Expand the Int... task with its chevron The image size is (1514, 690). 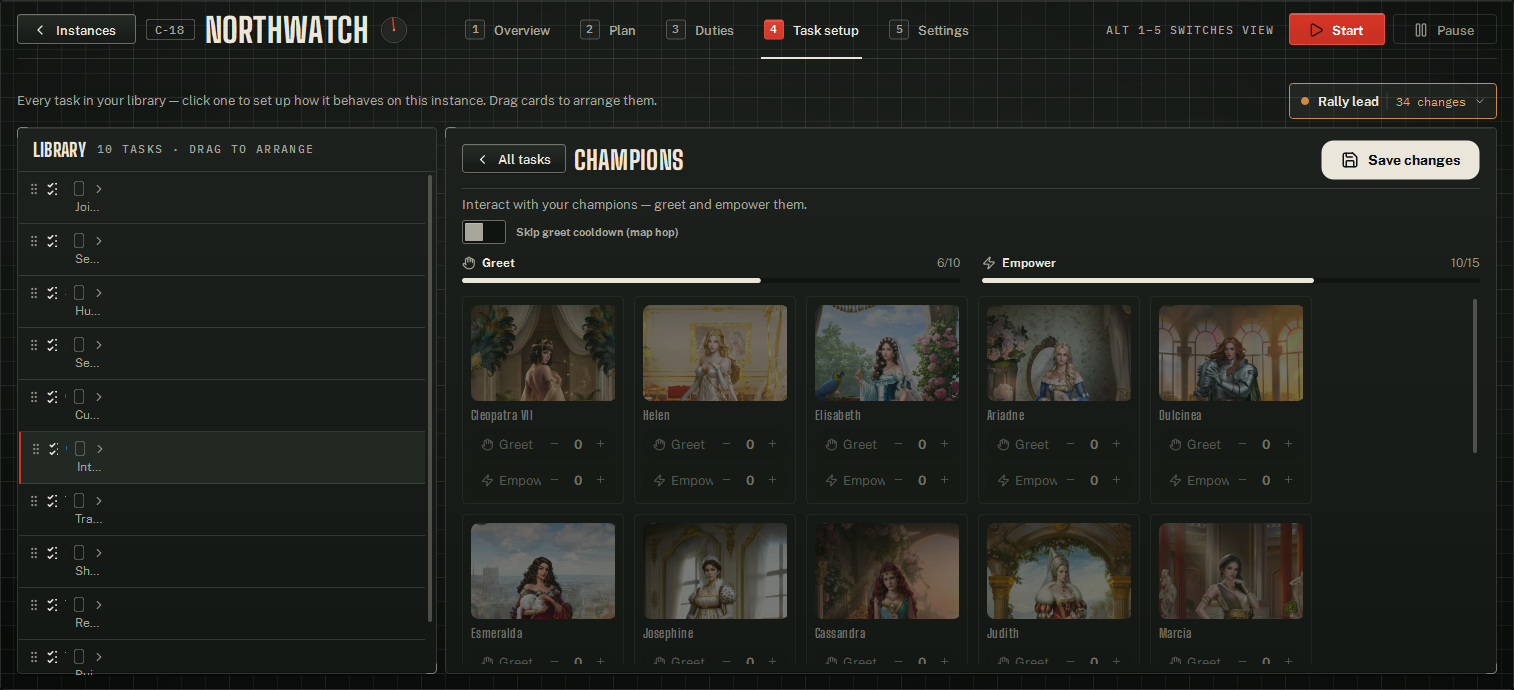[x=100, y=449]
